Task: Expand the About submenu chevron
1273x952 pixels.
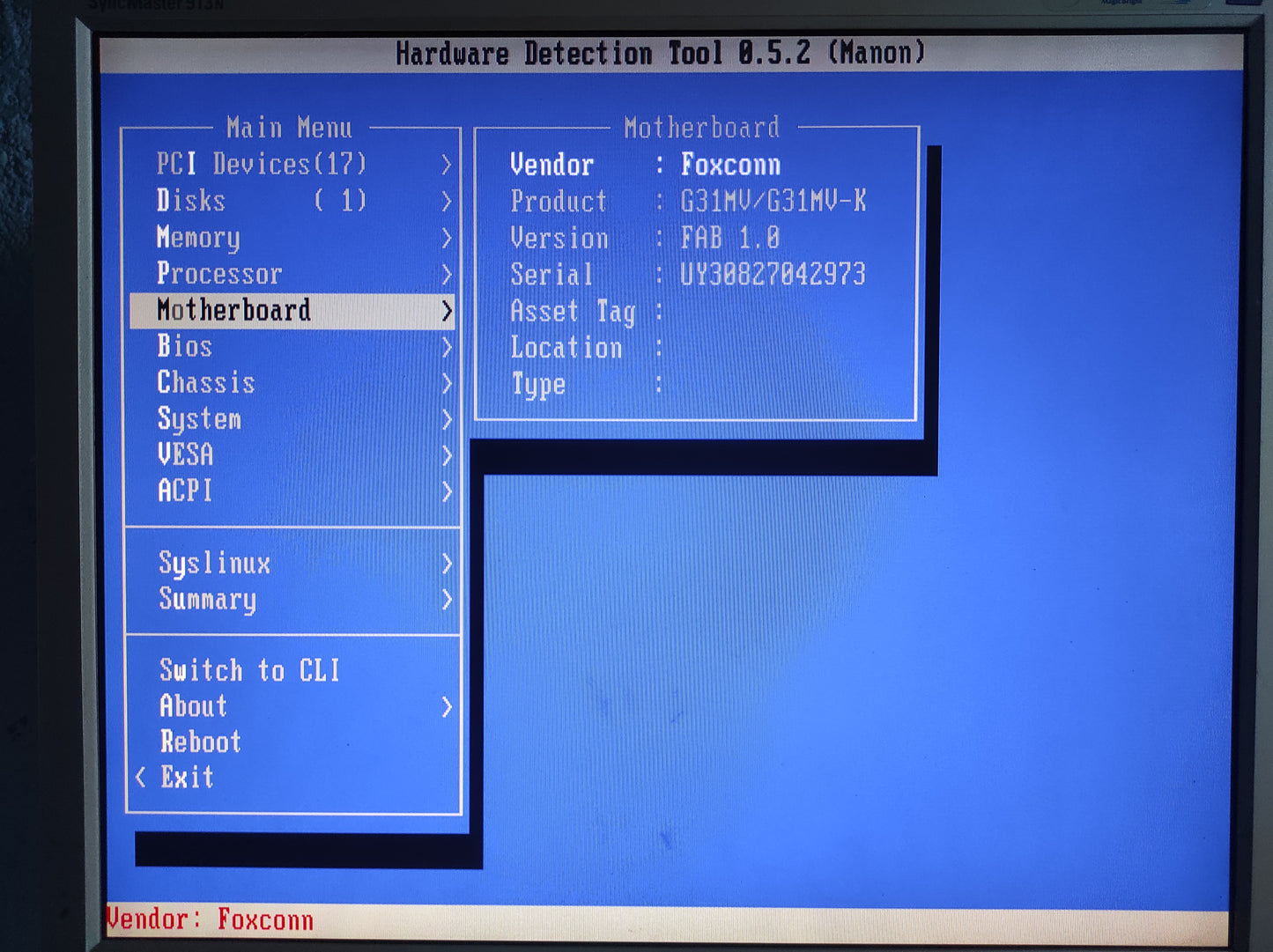Action: (x=448, y=707)
